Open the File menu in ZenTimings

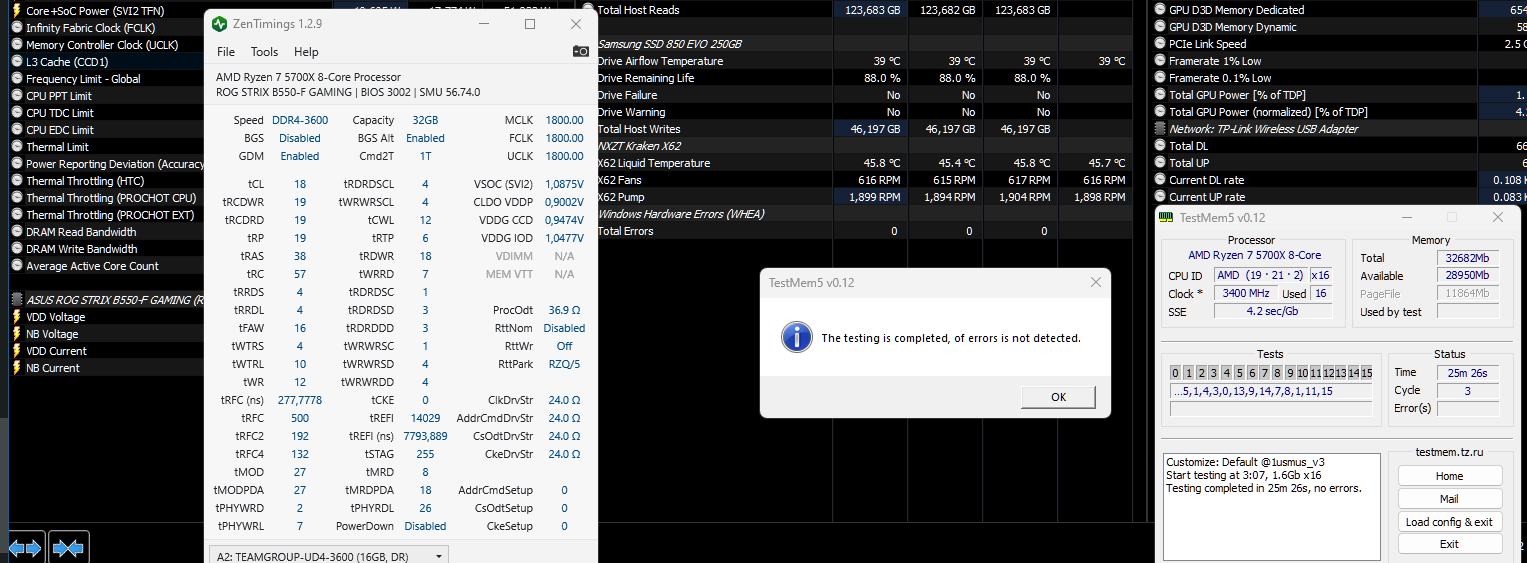click(226, 52)
